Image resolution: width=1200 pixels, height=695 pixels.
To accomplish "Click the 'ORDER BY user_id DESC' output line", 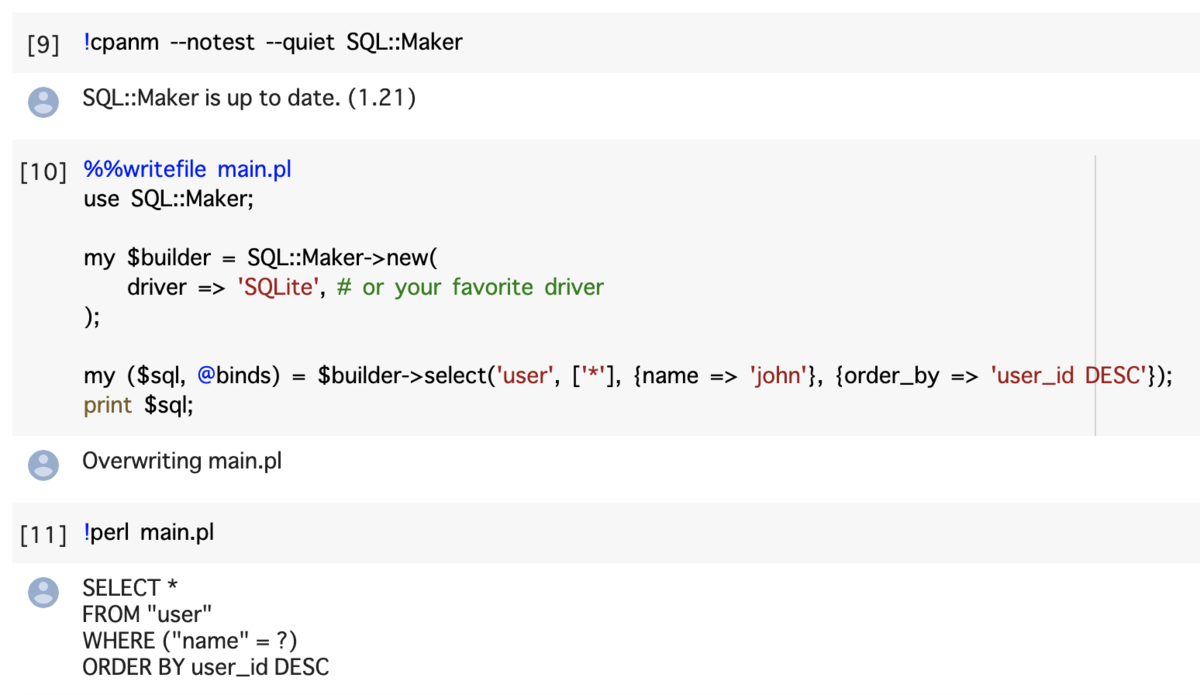I will (205, 666).
